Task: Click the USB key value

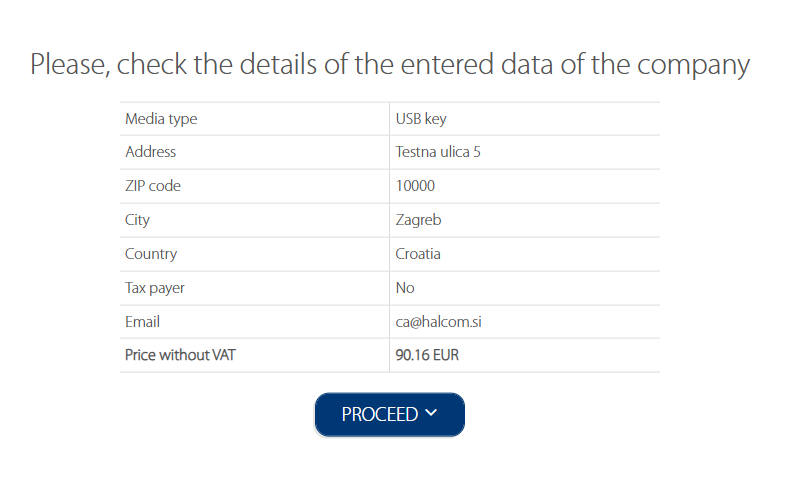Action: 421,119
